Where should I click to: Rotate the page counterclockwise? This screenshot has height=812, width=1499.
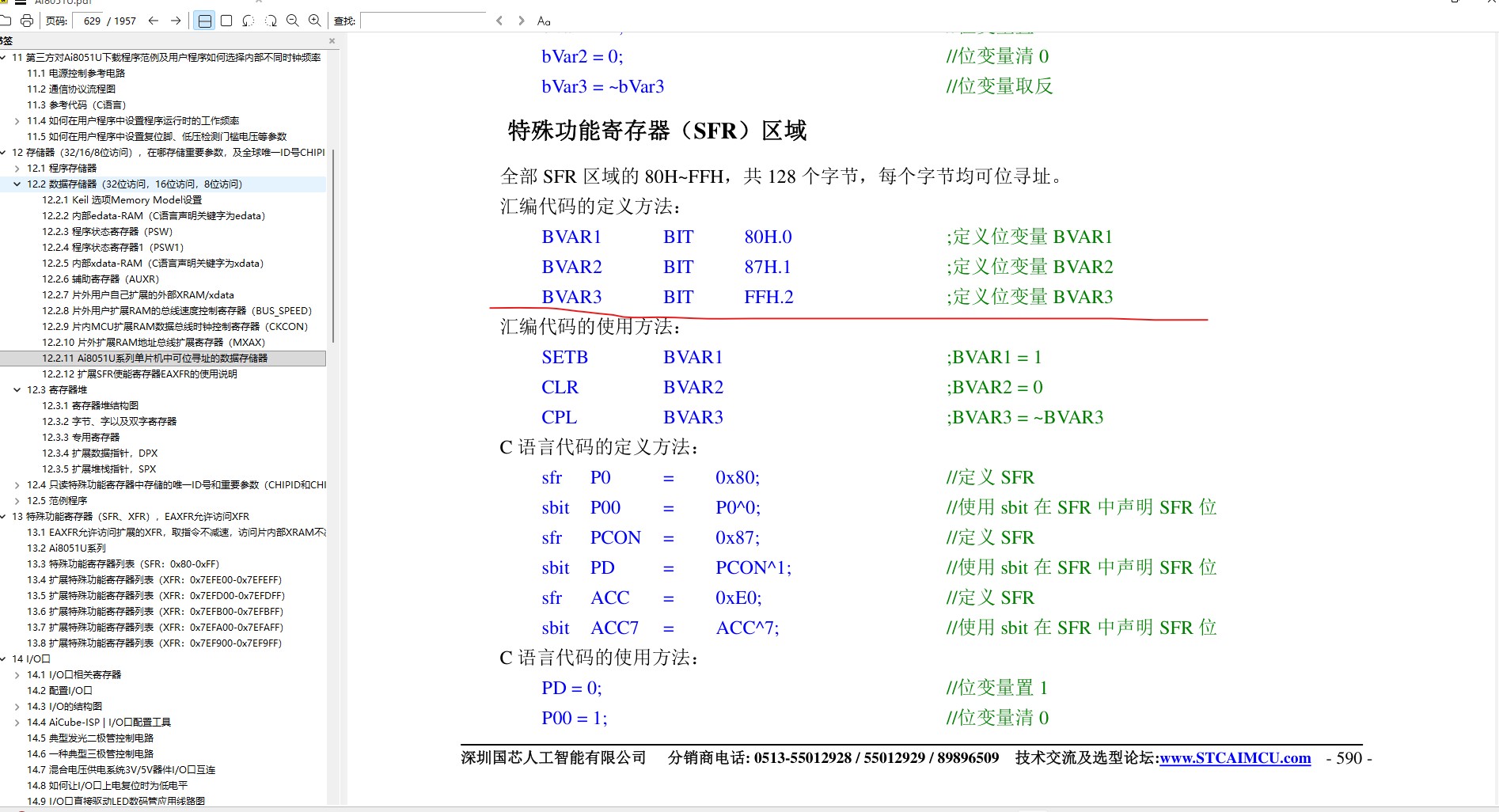(249, 21)
